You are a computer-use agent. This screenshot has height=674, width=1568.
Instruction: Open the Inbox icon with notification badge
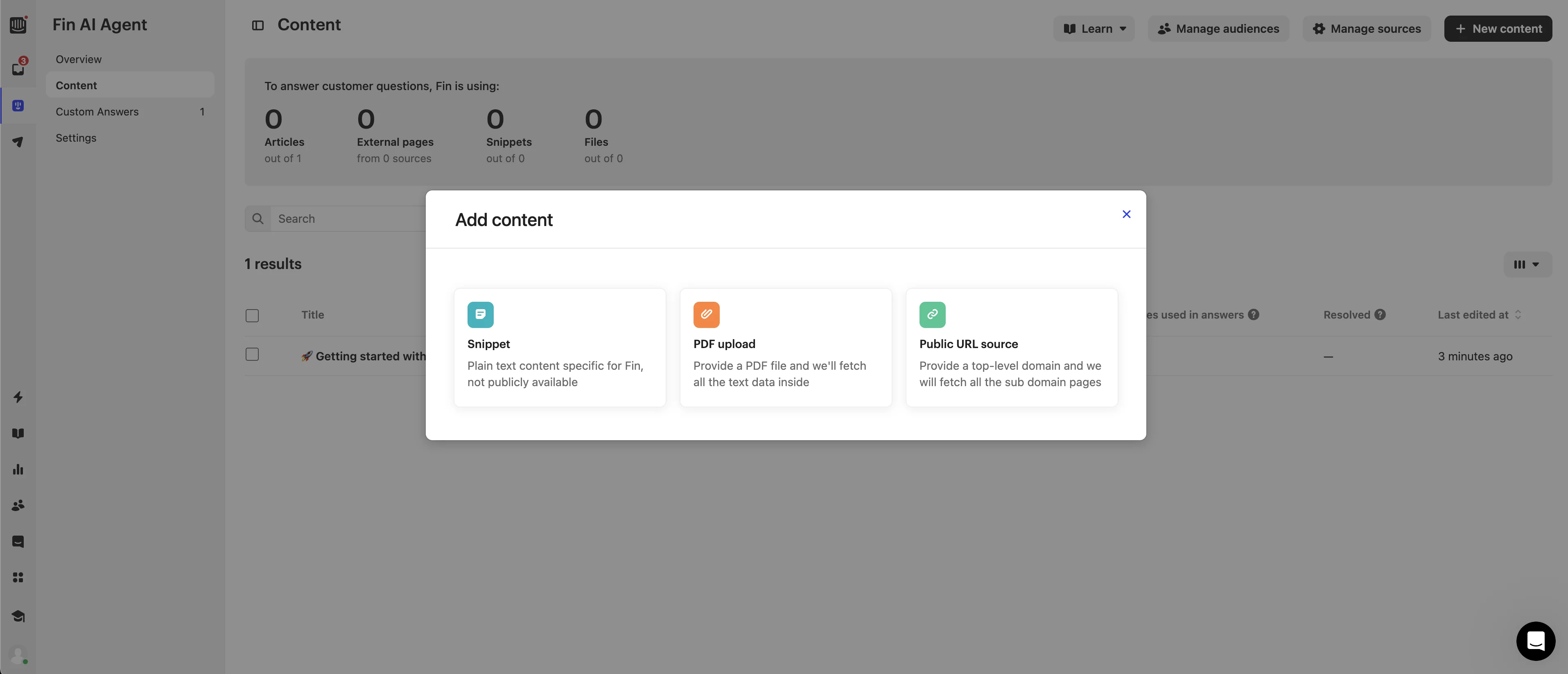tap(18, 68)
